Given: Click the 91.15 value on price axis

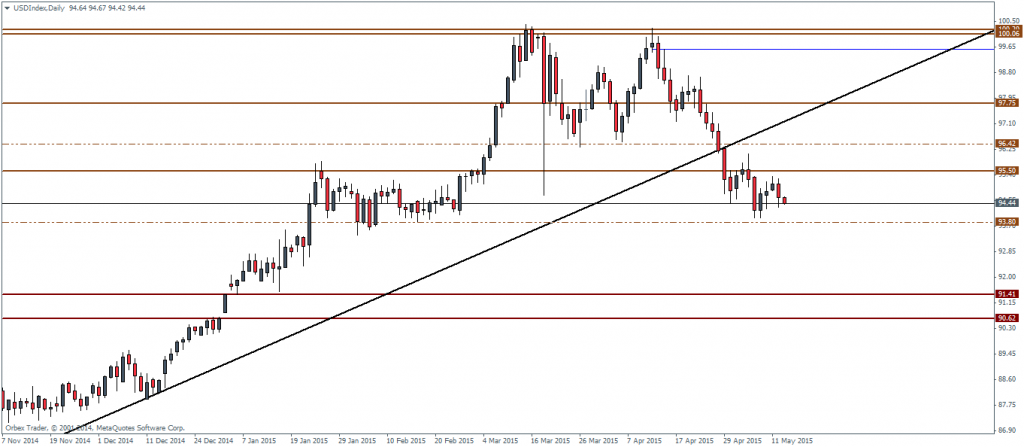Looking at the screenshot, I should point(1006,303).
